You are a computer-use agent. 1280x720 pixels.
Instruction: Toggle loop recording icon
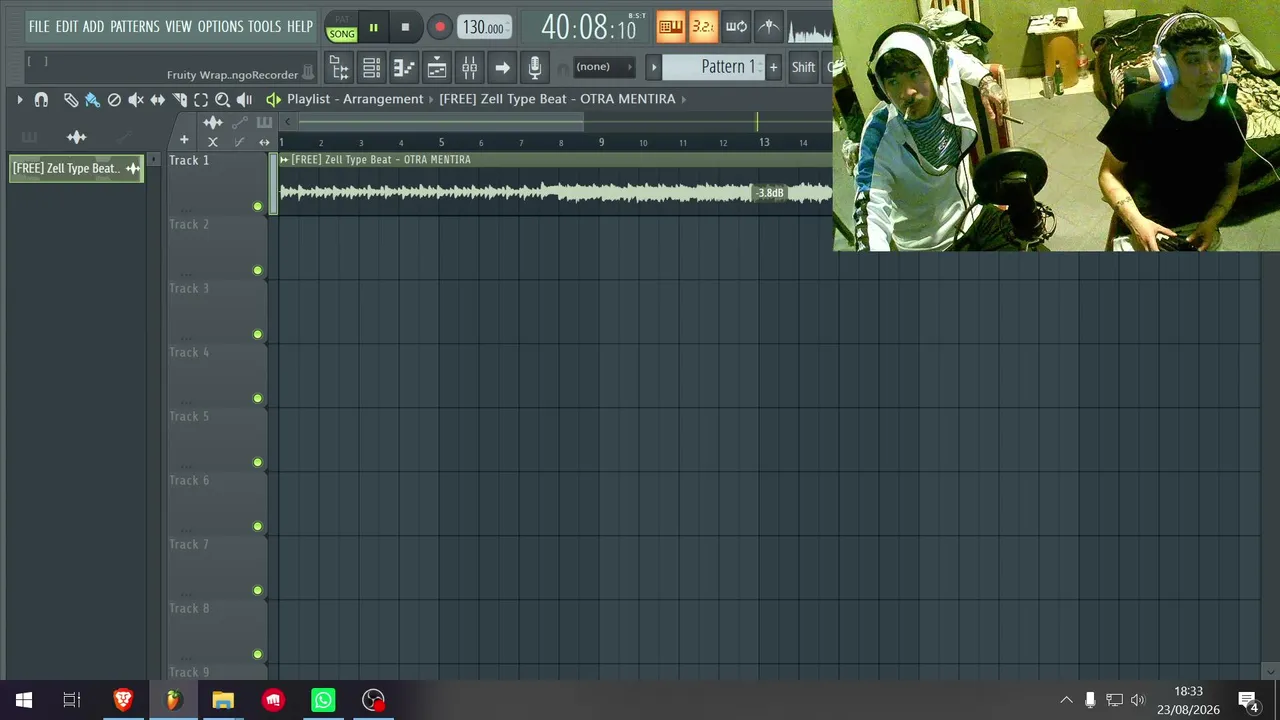(x=736, y=27)
